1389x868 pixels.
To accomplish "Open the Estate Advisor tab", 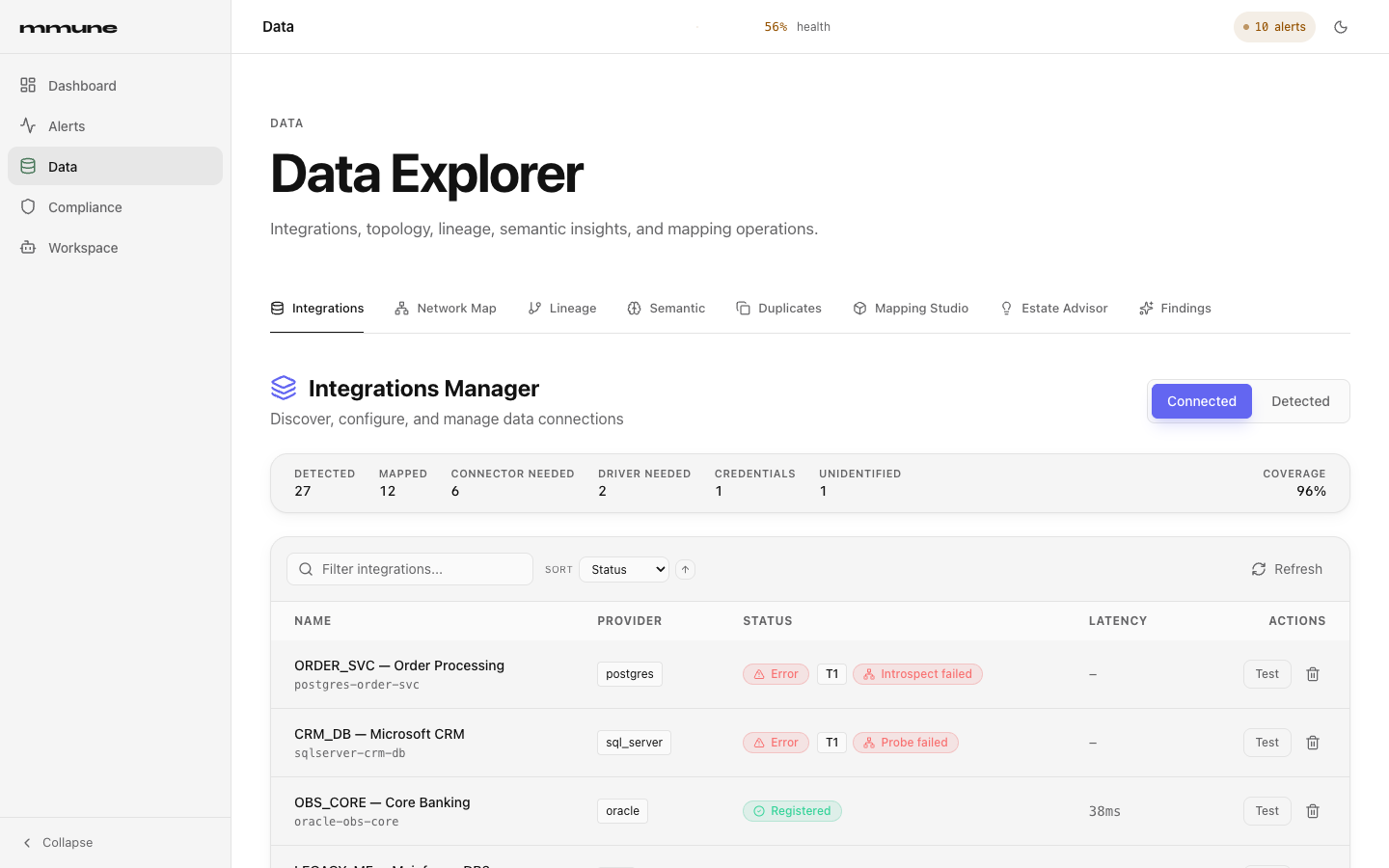I will 1054,309.
